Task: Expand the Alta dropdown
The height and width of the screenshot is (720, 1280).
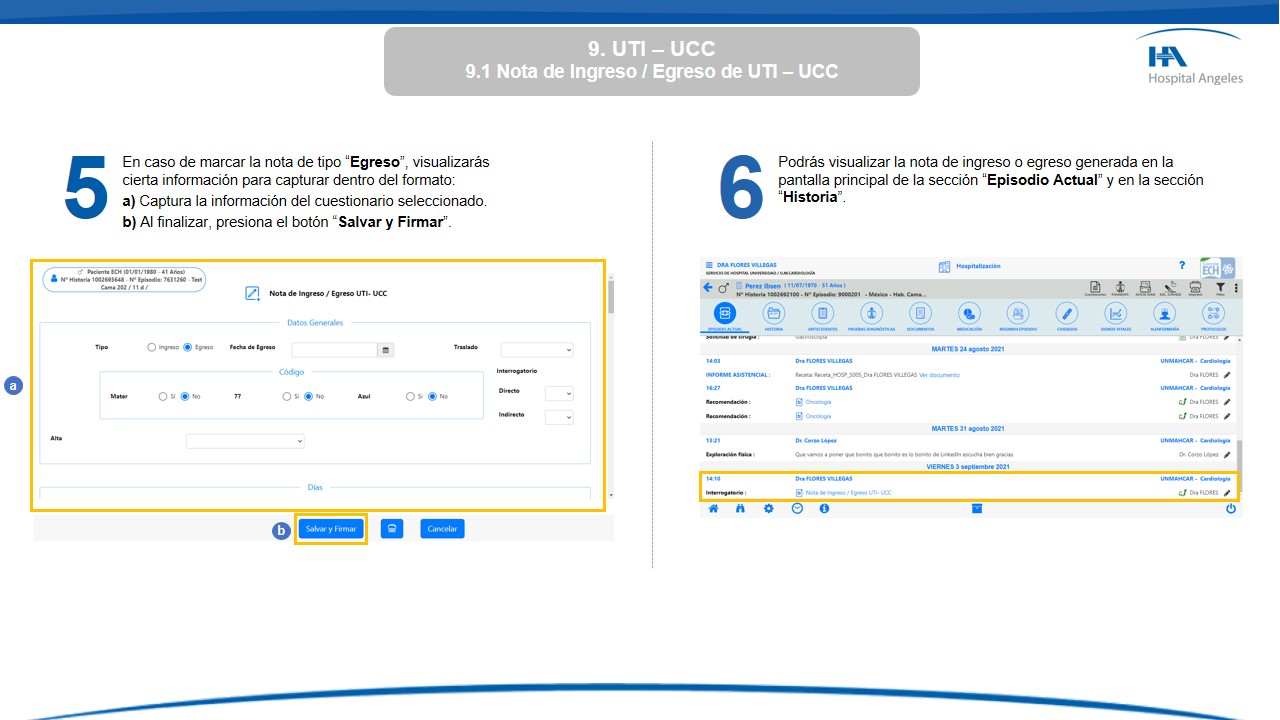Action: tap(245, 441)
